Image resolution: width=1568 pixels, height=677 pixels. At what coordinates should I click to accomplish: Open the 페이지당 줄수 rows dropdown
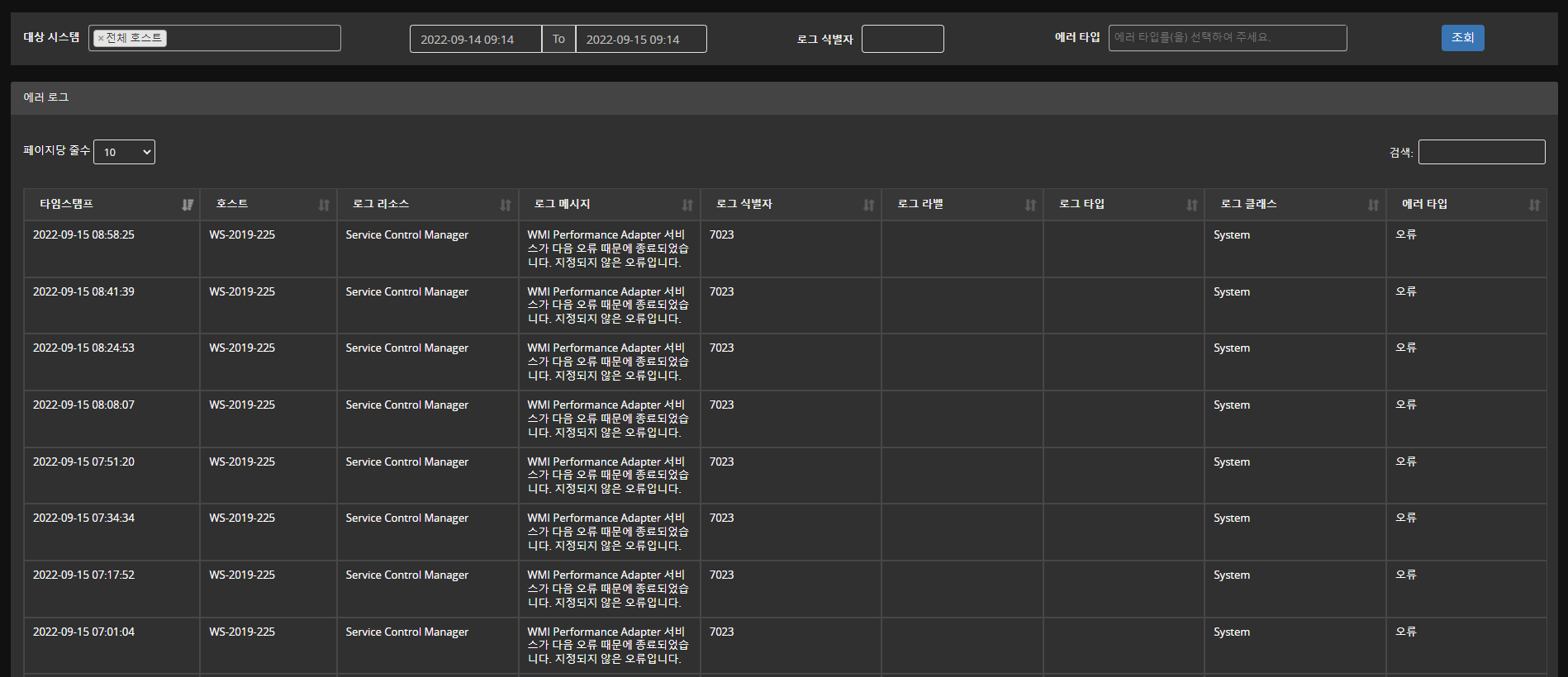pos(124,152)
